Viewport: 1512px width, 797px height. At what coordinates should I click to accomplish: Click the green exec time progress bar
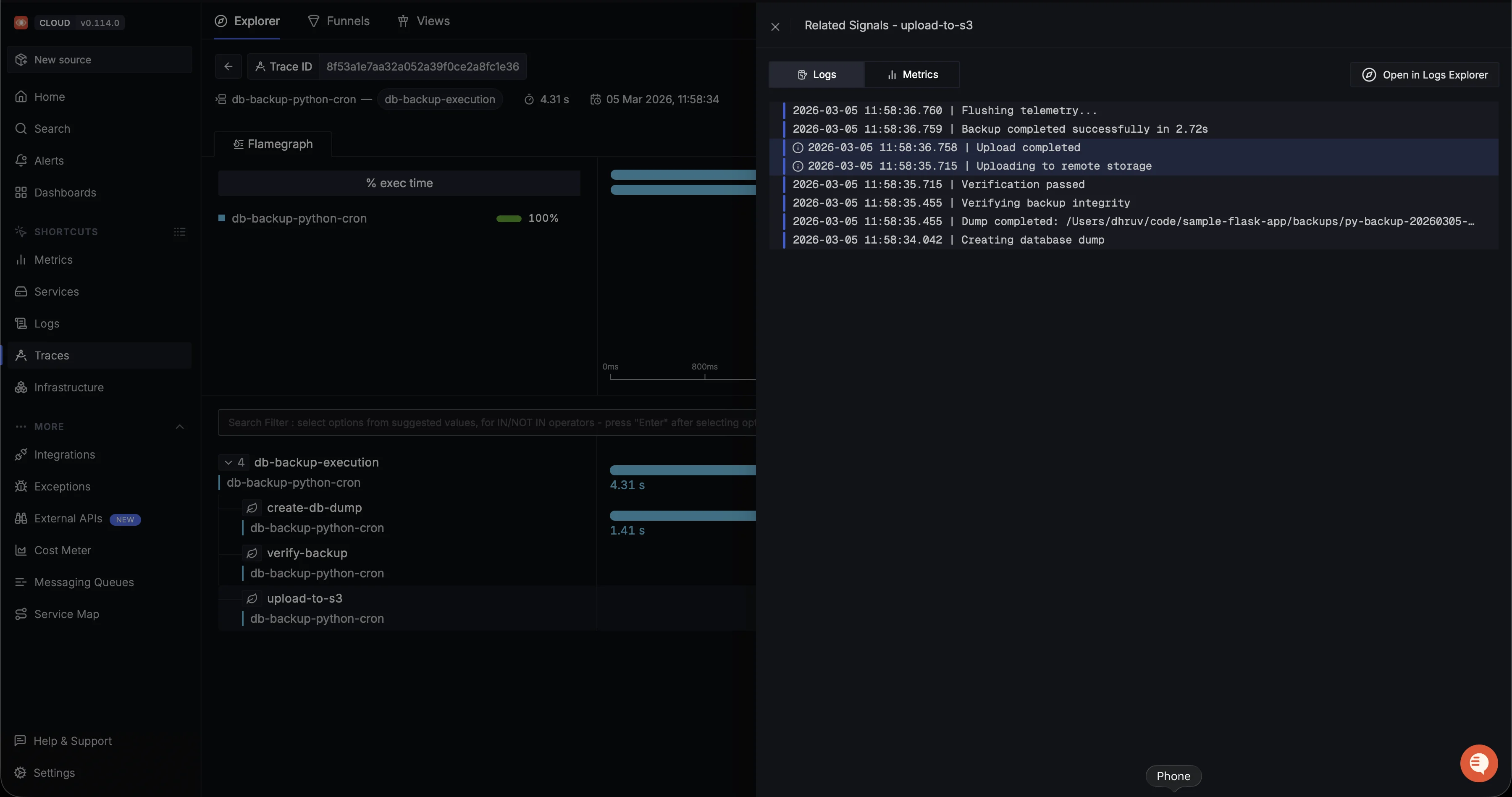tap(508, 218)
